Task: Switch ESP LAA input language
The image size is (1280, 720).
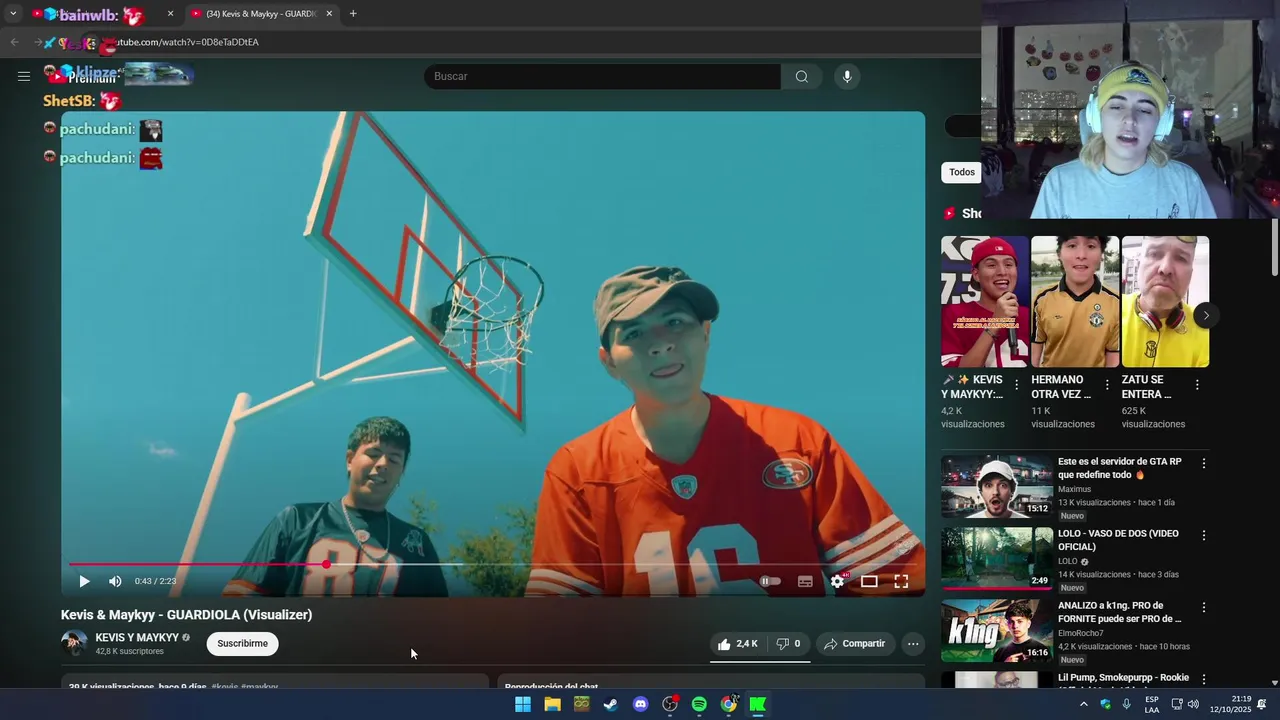Action: coord(1152,704)
